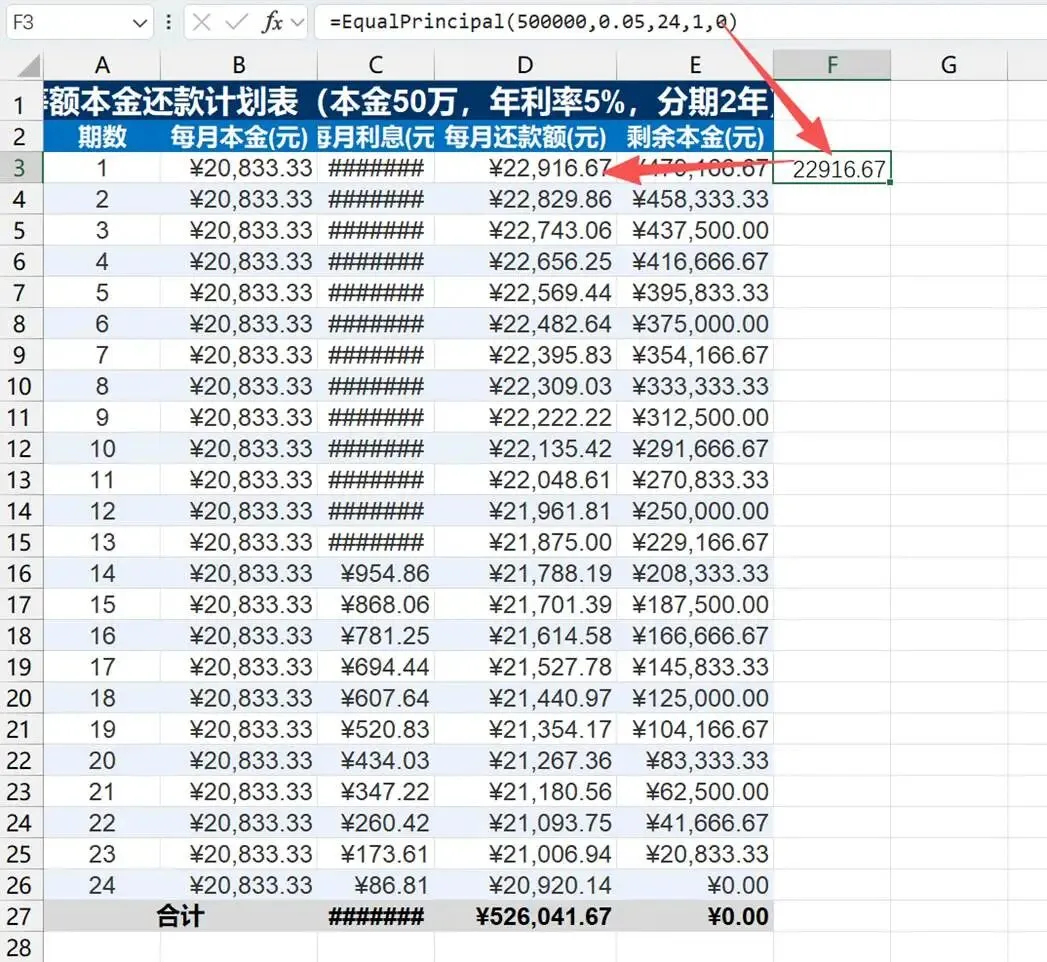Click cell with ¥395,833.33
Screen dimensions: 1047x962
tap(694, 292)
